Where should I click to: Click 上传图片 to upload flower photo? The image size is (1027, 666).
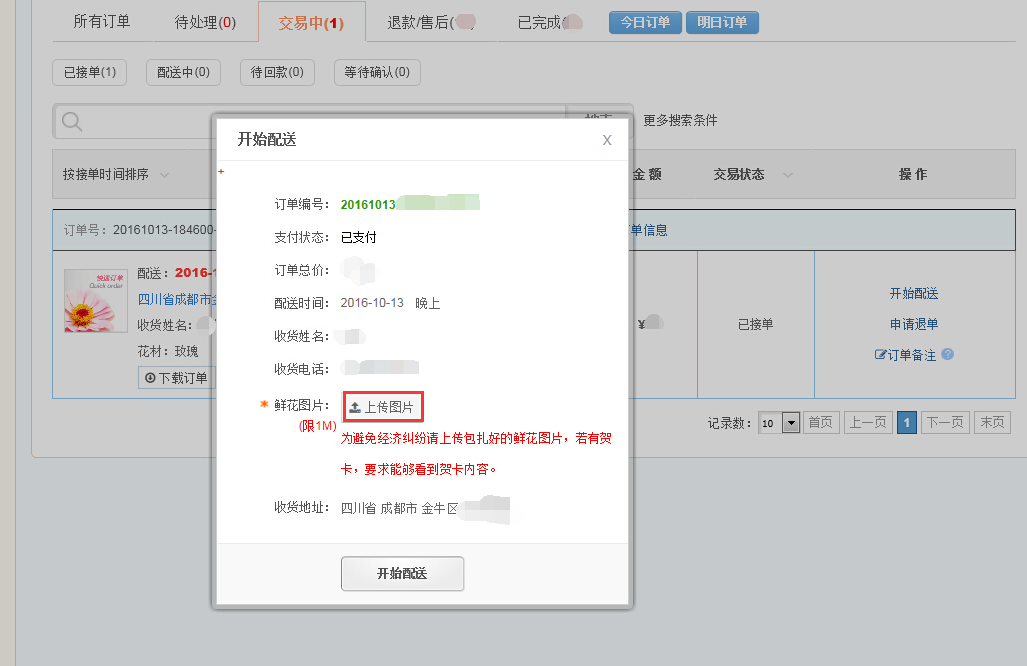(x=383, y=406)
